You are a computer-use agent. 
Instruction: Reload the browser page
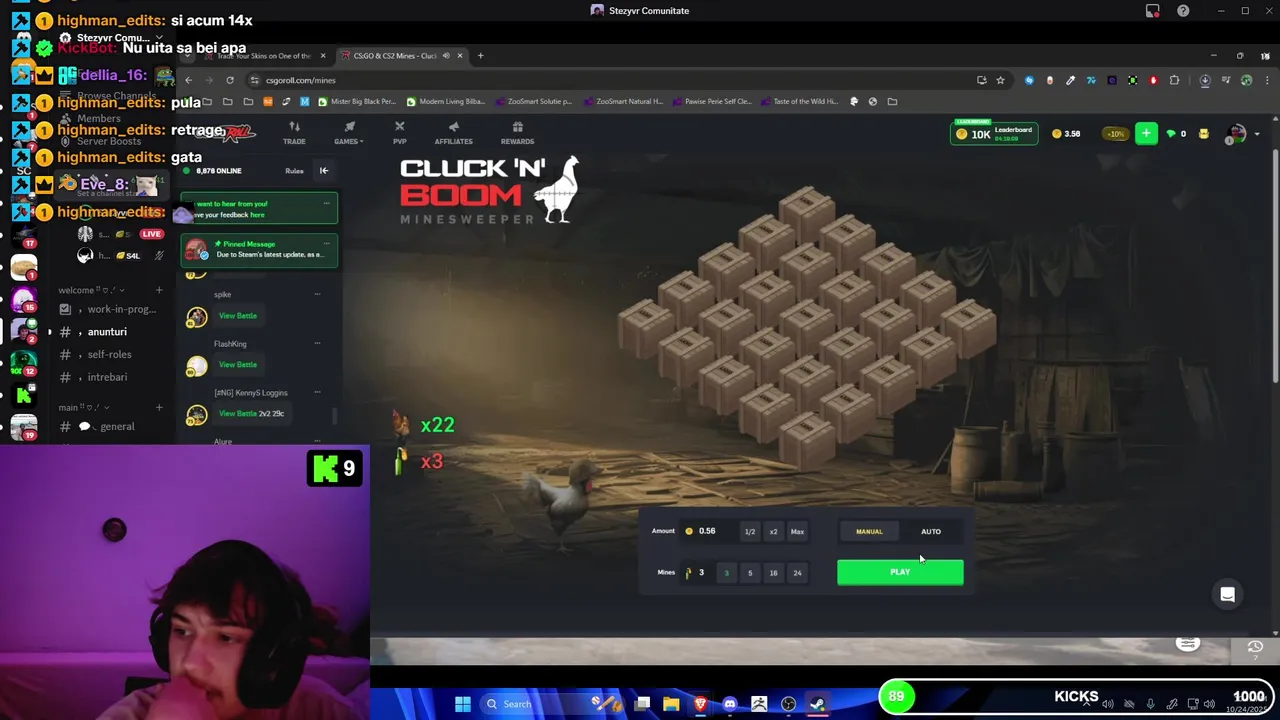(230, 80)
